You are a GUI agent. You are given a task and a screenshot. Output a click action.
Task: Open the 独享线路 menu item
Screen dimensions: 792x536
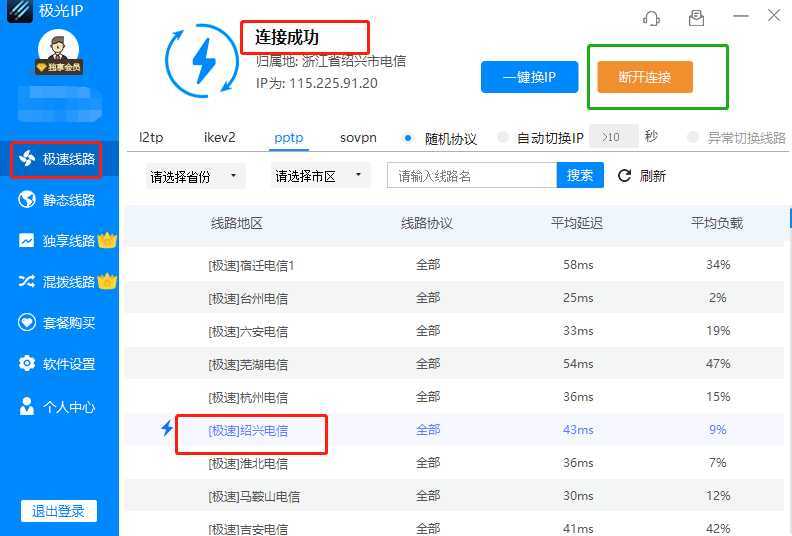pos(59,240)
